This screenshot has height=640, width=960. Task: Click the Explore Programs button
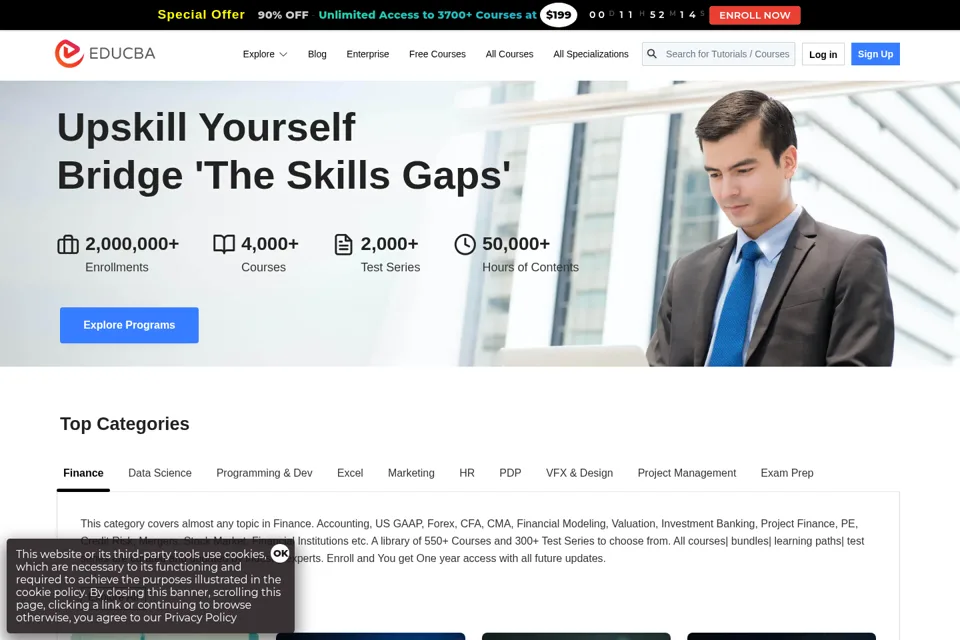click(129, 325)
